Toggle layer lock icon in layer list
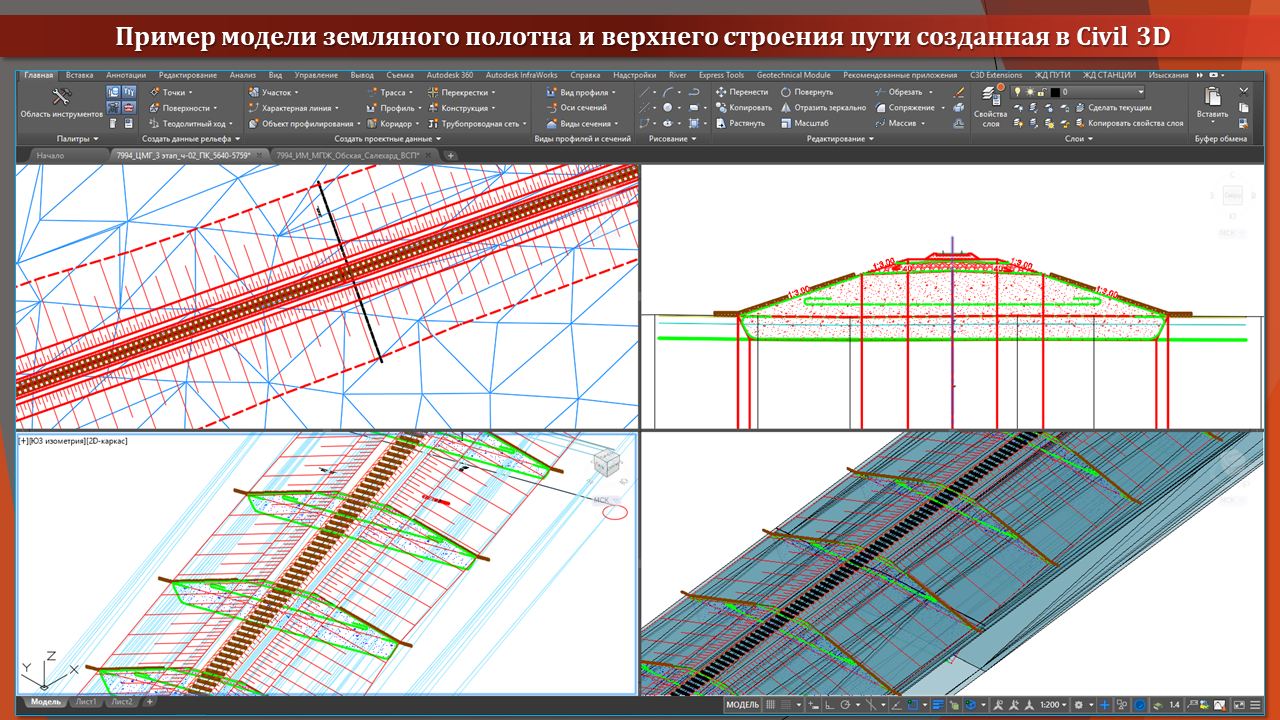The height and width of the screenshot is (720, 1280). coord(1042,92)
